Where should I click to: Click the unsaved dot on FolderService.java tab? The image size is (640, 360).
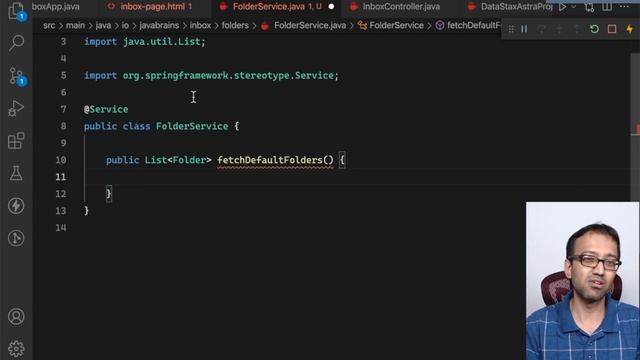tap(331, 7)
